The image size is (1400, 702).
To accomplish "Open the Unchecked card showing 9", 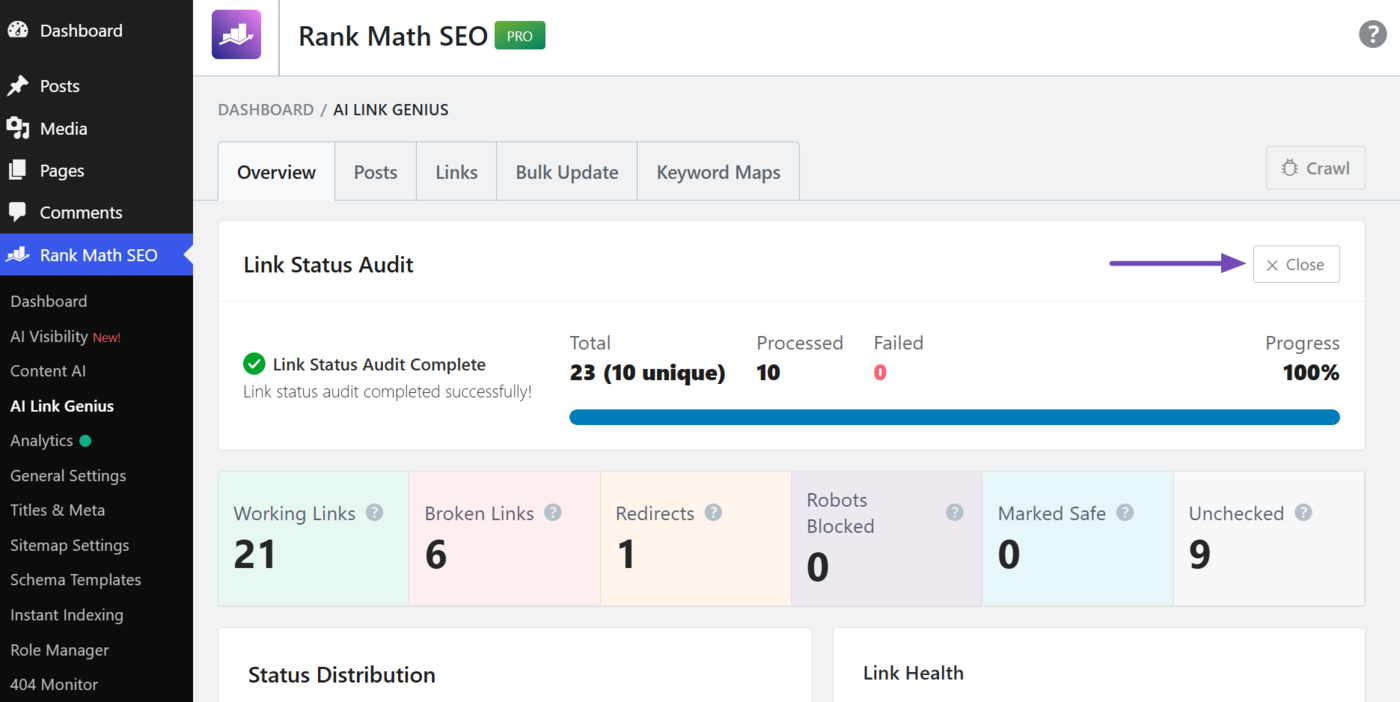I will click(1269, 539).
